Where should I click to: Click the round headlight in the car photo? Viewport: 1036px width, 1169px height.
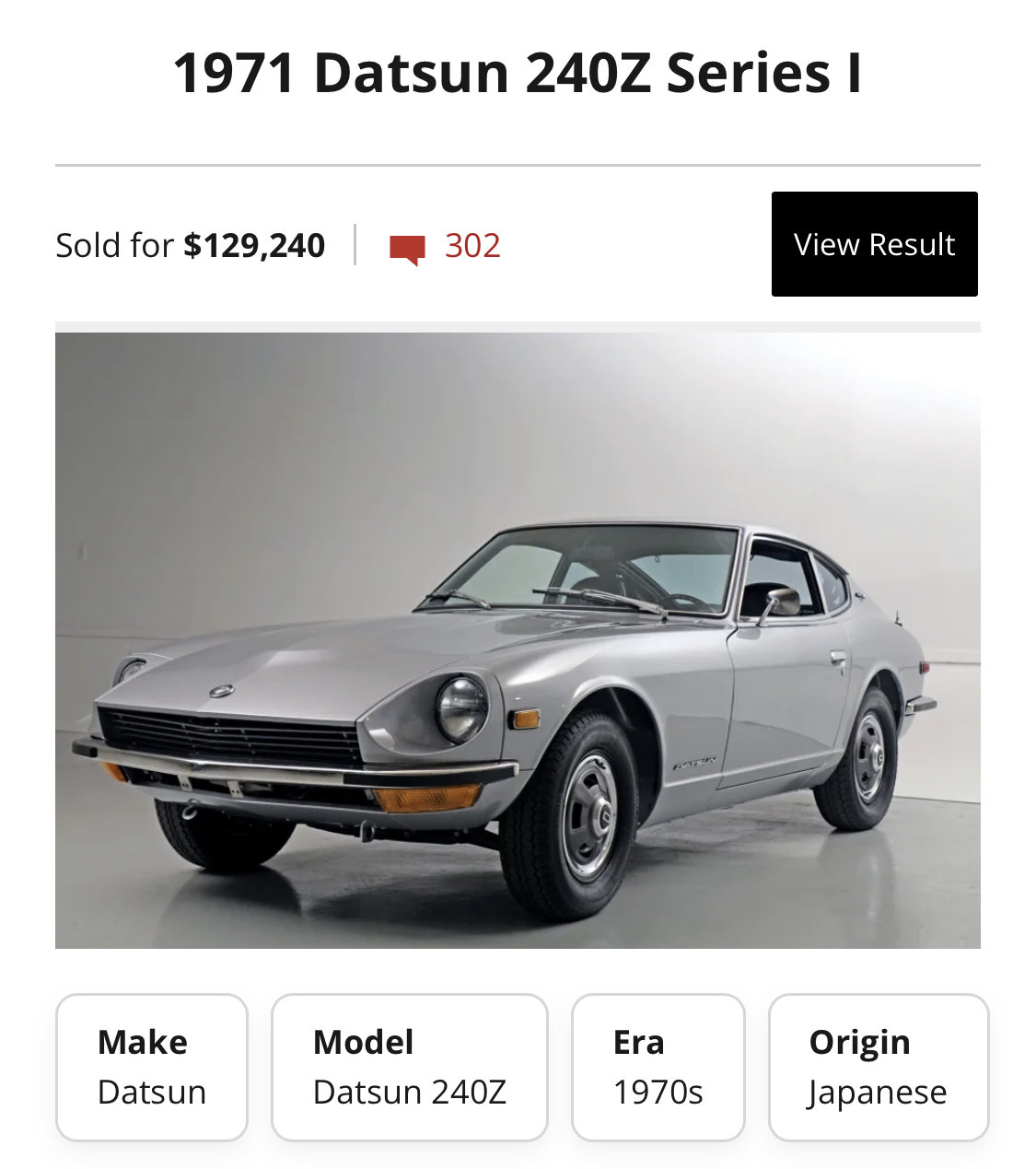(461, 708)
